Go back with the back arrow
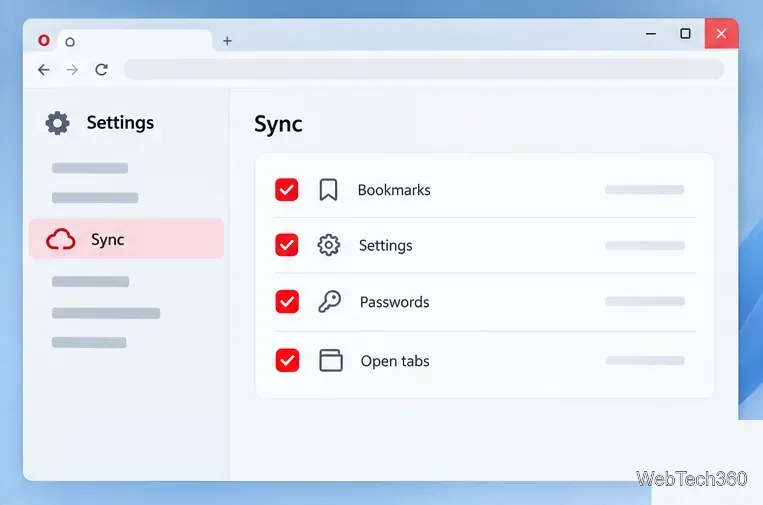Image resolution: width=763 pixels, height=505 pixels. click(x=44, y=70)
